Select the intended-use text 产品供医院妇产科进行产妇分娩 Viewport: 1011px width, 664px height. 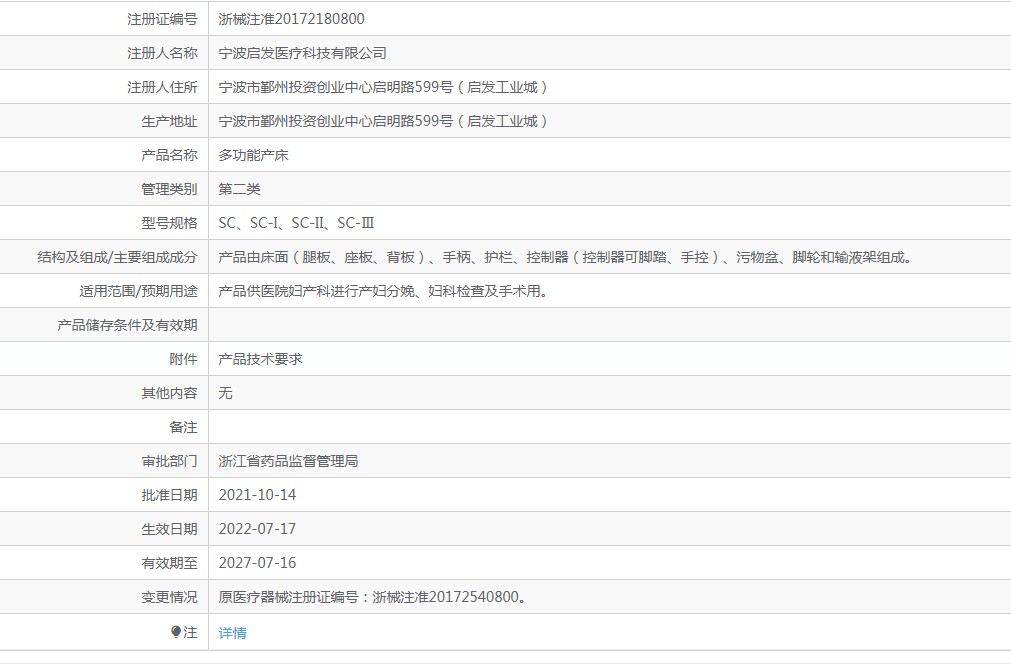pos(384,291)
